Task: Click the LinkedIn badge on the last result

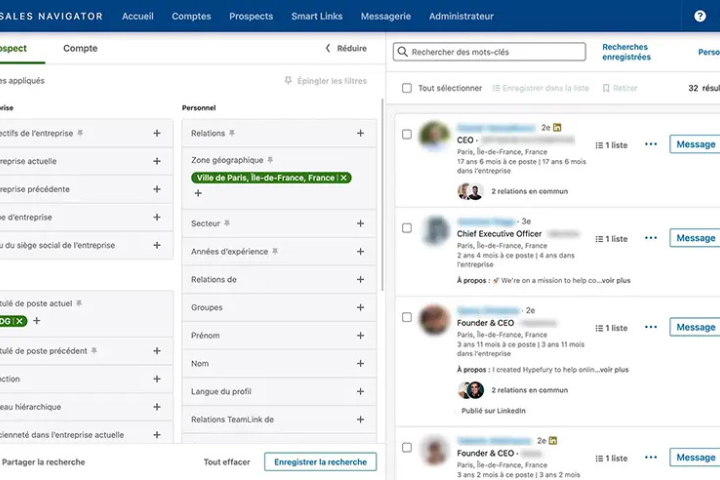Action: point(553,440)
